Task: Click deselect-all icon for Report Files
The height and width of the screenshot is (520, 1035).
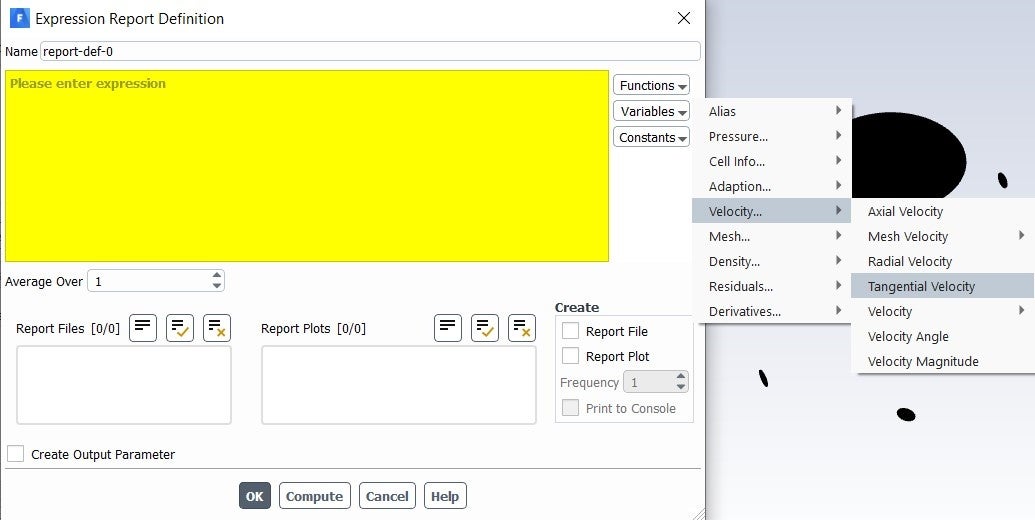Action: (x=217, y=328)
